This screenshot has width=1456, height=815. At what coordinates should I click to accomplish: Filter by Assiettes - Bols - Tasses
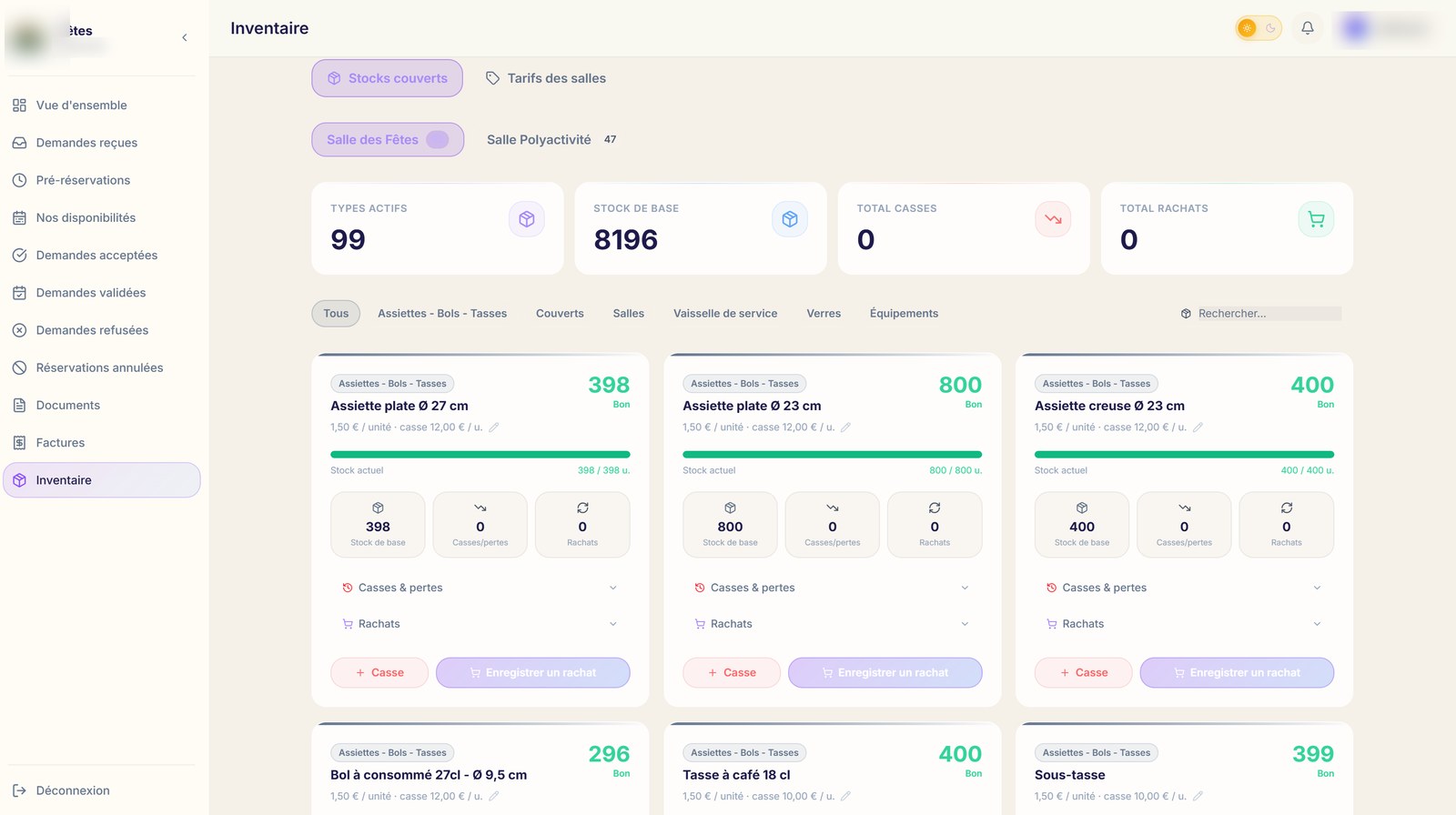pos(442,314)
